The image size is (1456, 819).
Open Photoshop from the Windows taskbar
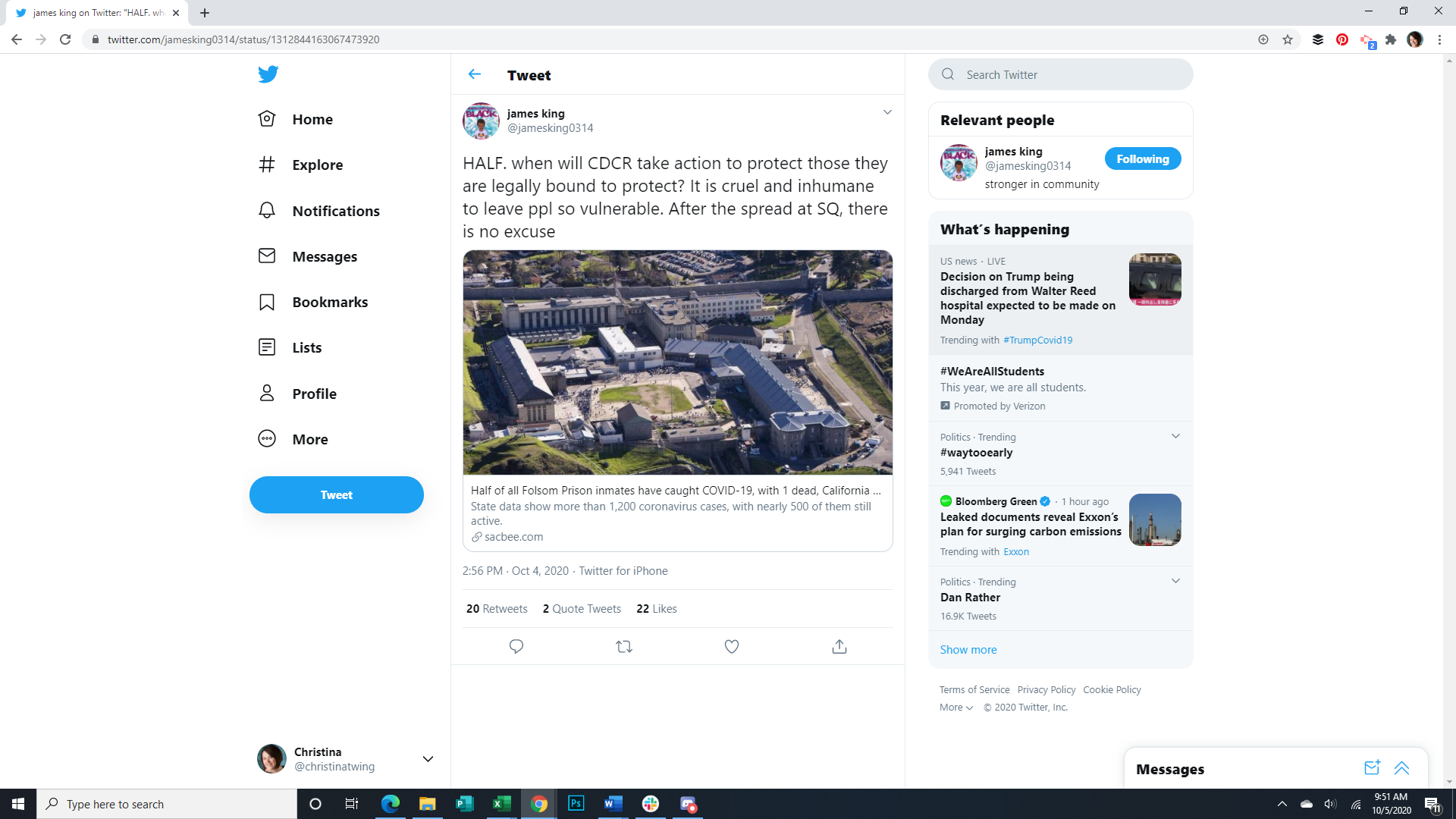(x=576, y=803)
